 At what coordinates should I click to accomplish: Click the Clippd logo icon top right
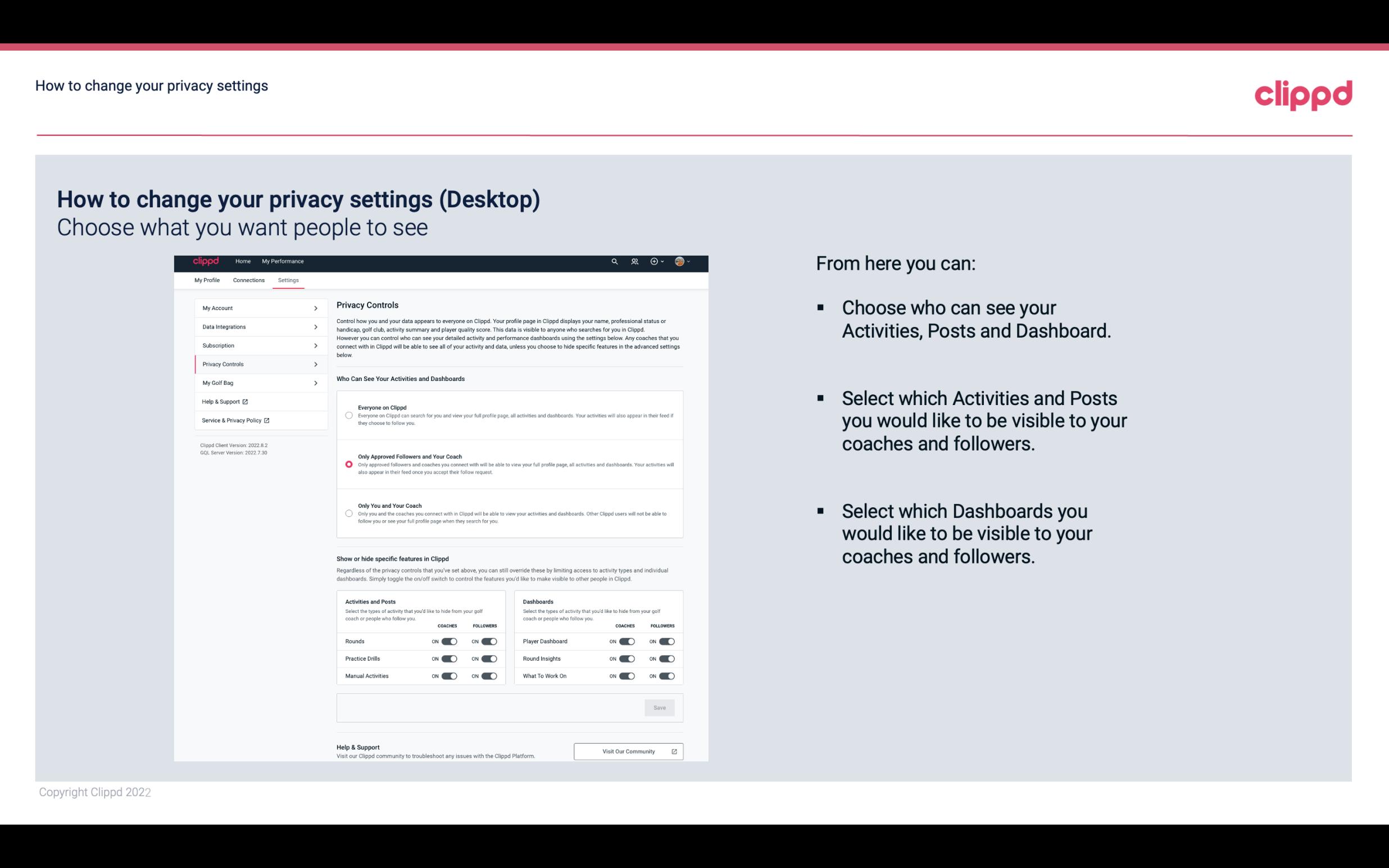1304,95
